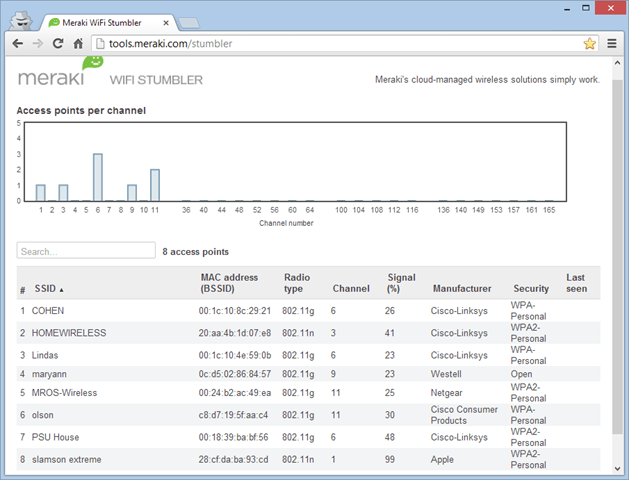629x480 pixels.
Task: Click the incognito spy icon
Action: tap(21, 20)
